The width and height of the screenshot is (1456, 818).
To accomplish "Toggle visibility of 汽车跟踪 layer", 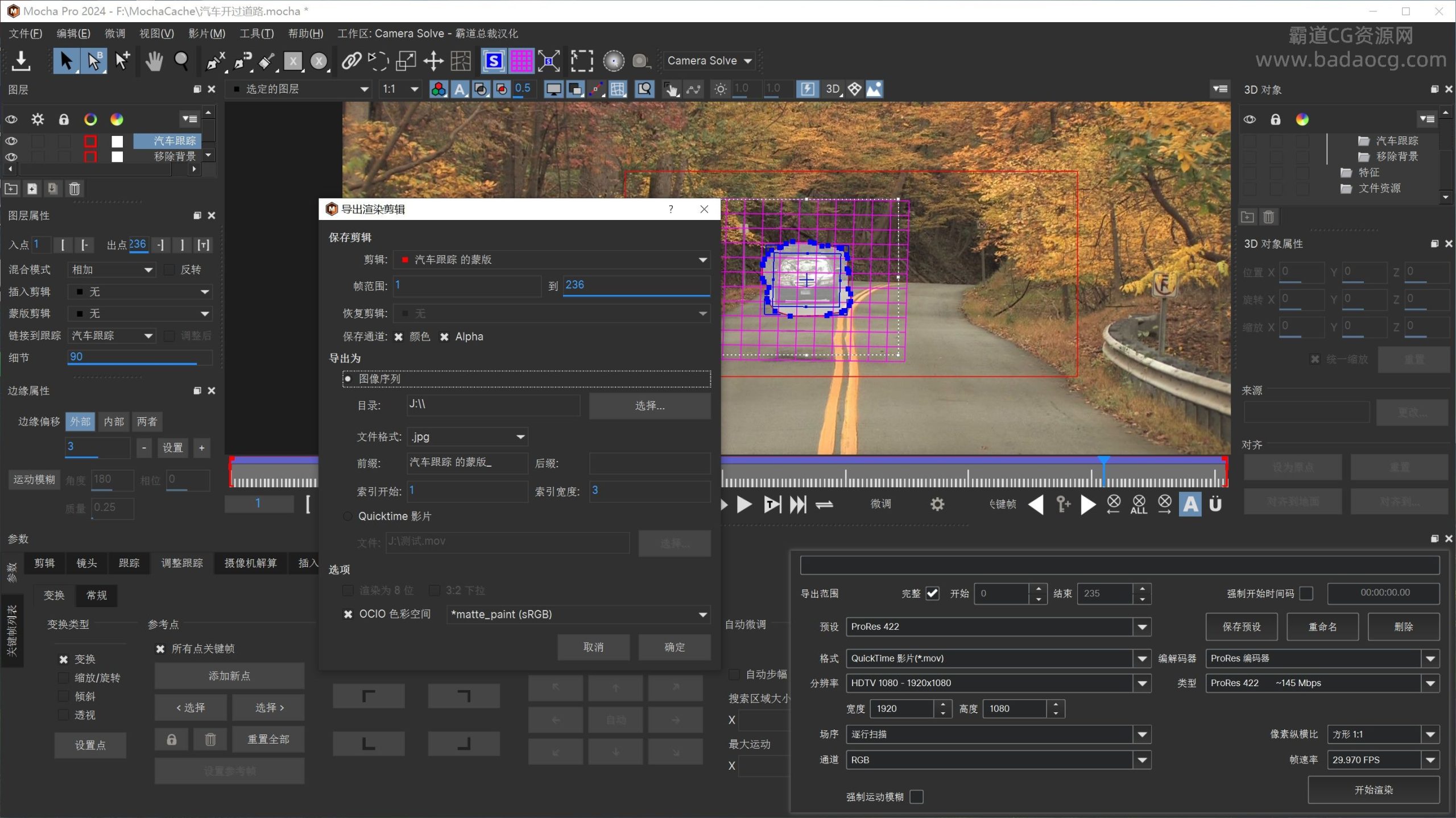I will 11,141.
